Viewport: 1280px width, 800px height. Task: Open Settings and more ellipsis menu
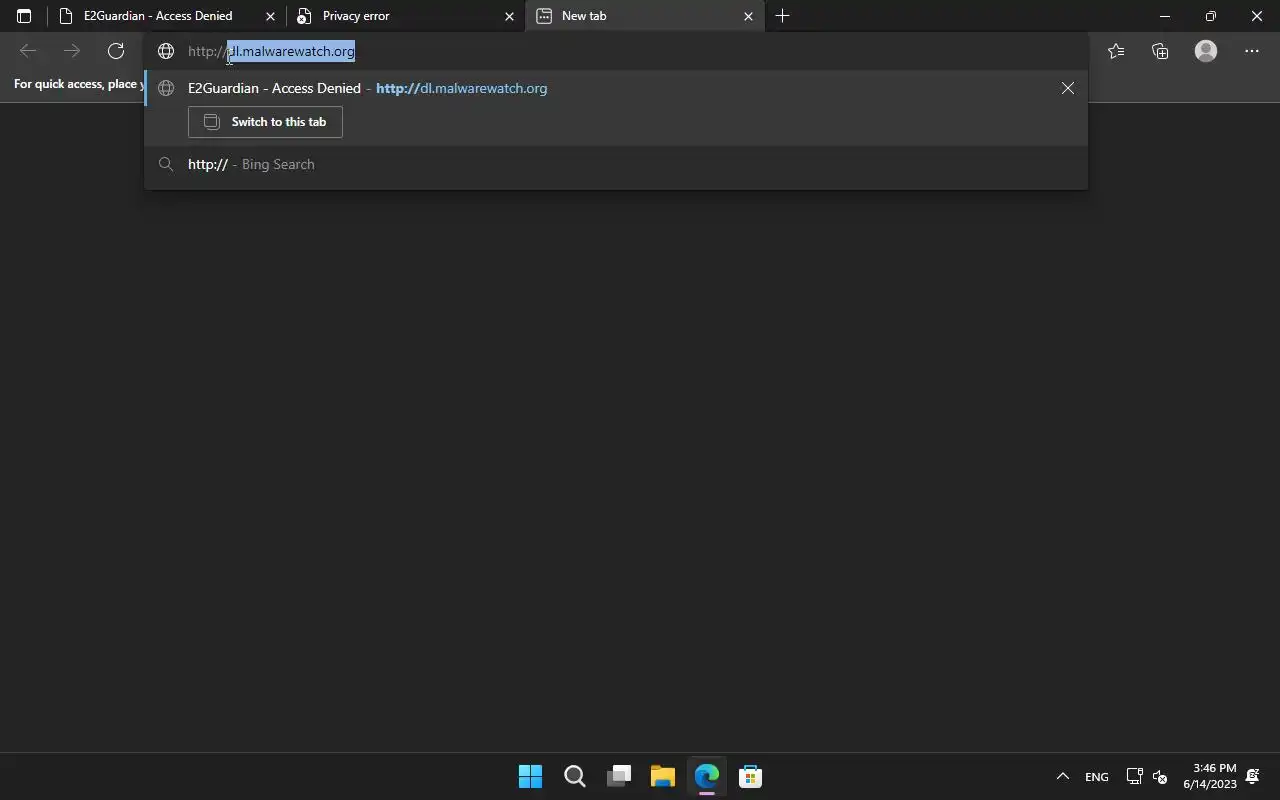1252,51
